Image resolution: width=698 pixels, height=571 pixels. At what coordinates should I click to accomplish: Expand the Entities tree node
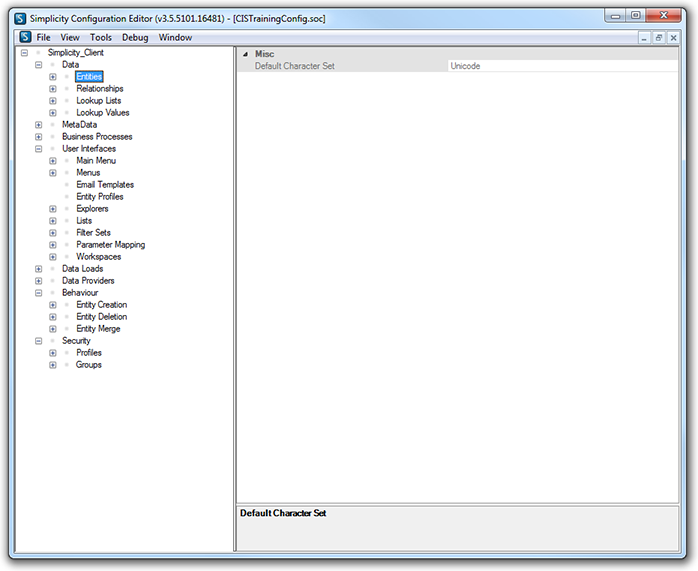coord(53,77)
